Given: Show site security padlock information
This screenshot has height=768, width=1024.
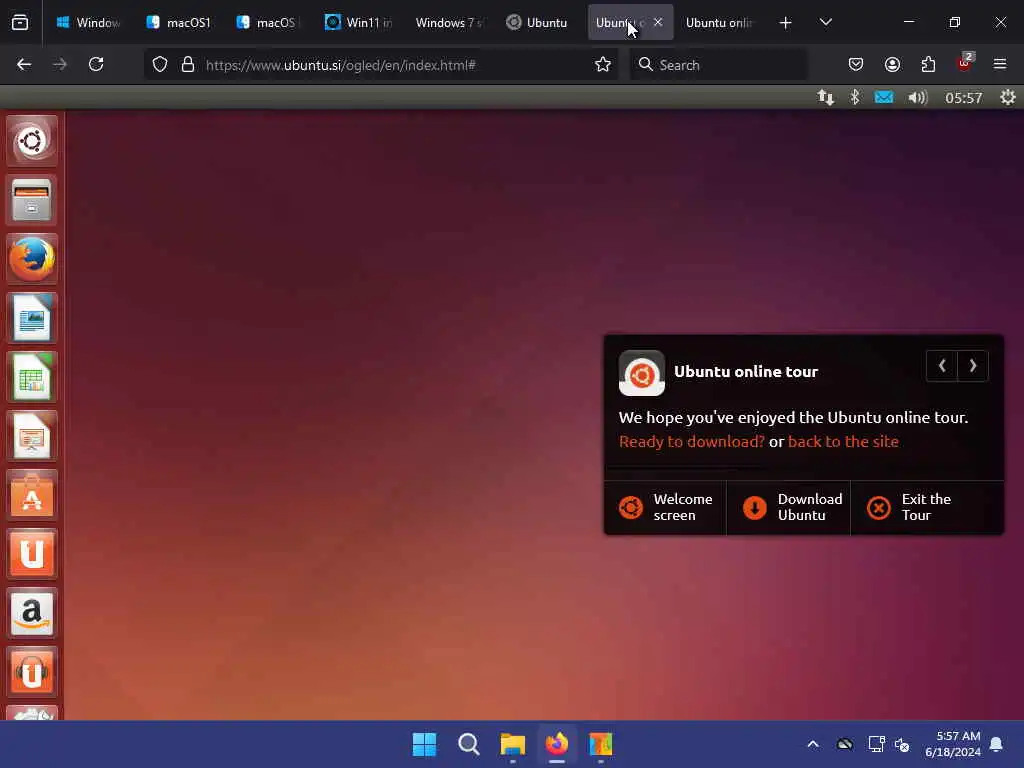Looking at the screenshot, I should point(188,65).
